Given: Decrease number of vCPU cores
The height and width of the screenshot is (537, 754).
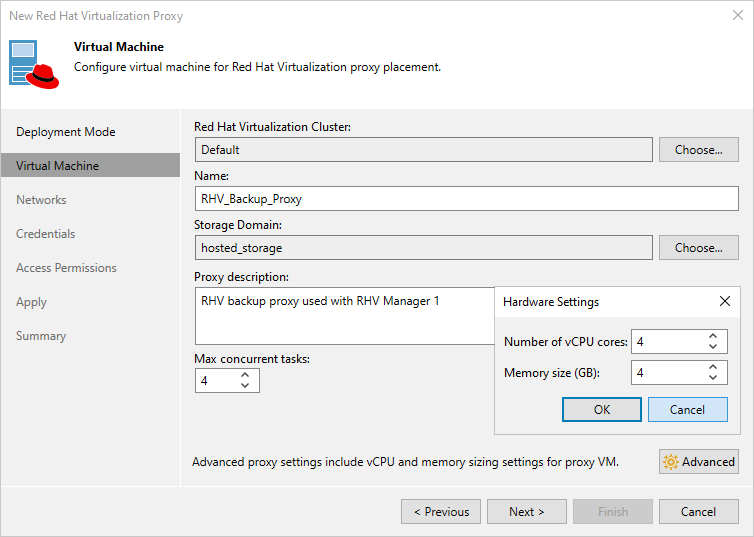Looking at the screenshot, I should (x=712, y=347).
